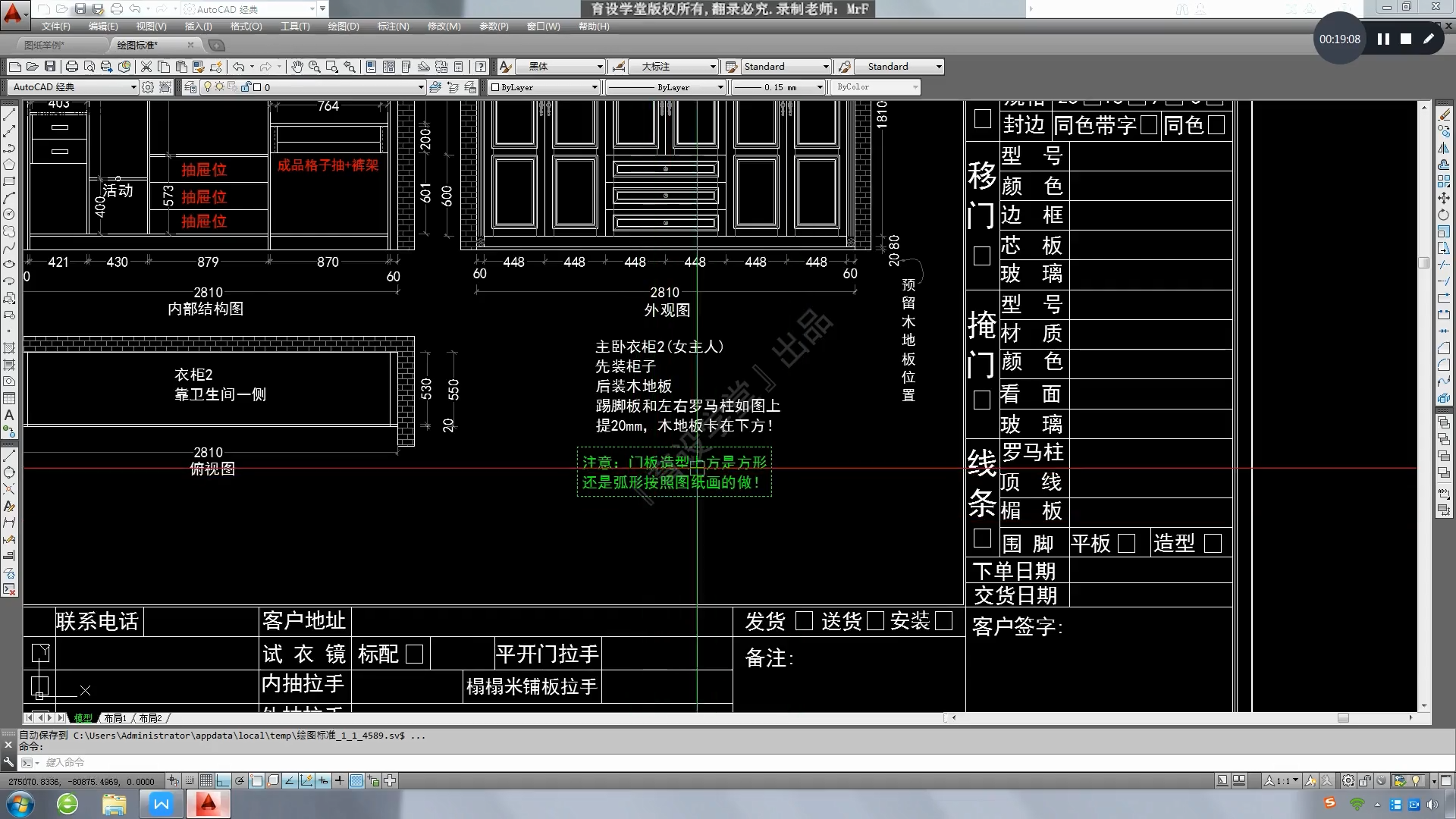Open the 文件(F) menu
Screen dimensions: 1456x819
tap(56, 26)
